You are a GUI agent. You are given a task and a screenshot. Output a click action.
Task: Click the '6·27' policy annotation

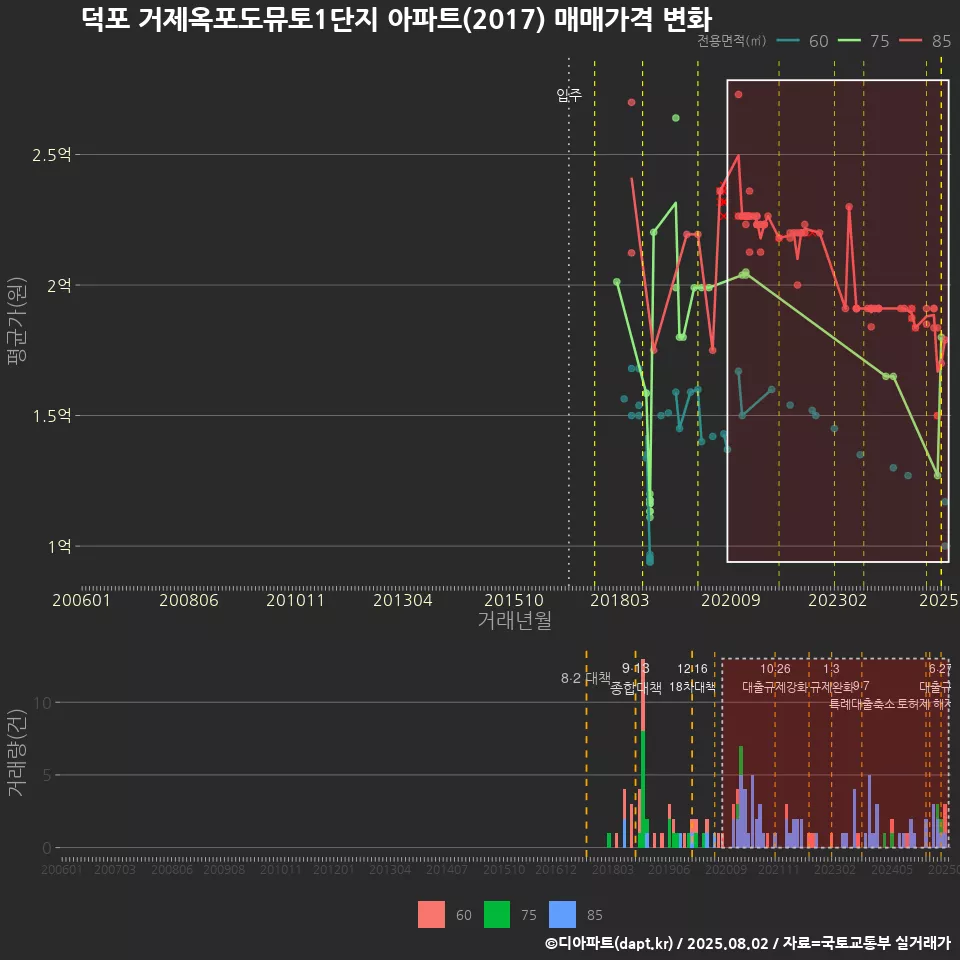point(940,669)
